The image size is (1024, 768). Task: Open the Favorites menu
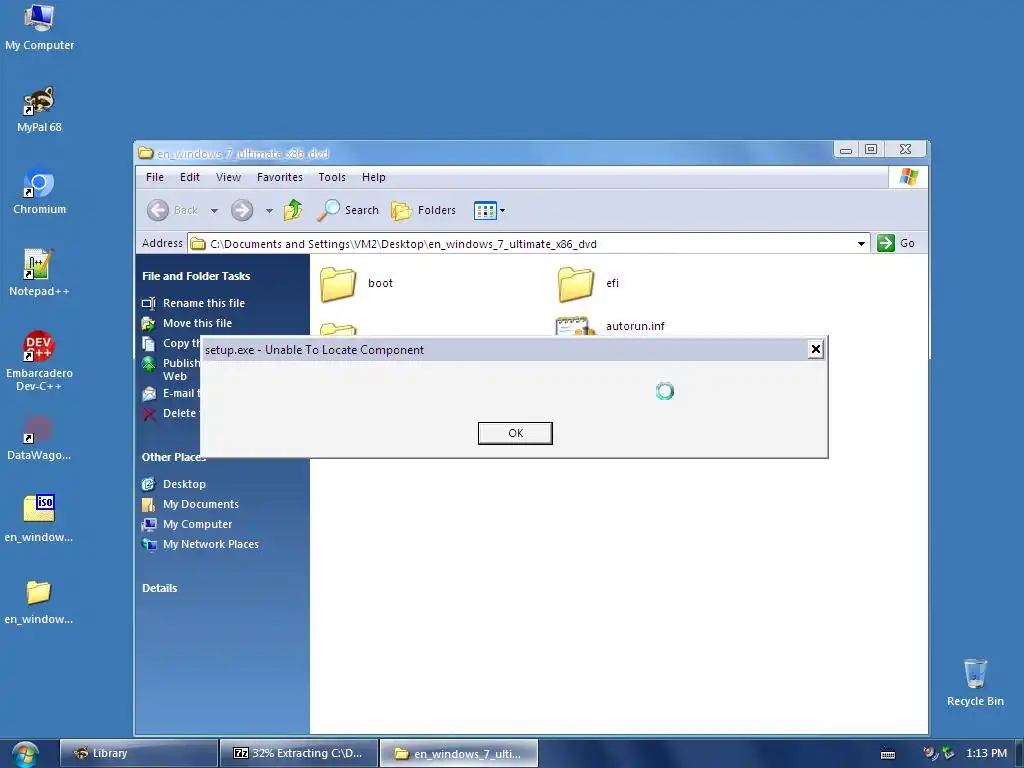tap(280, 177)
